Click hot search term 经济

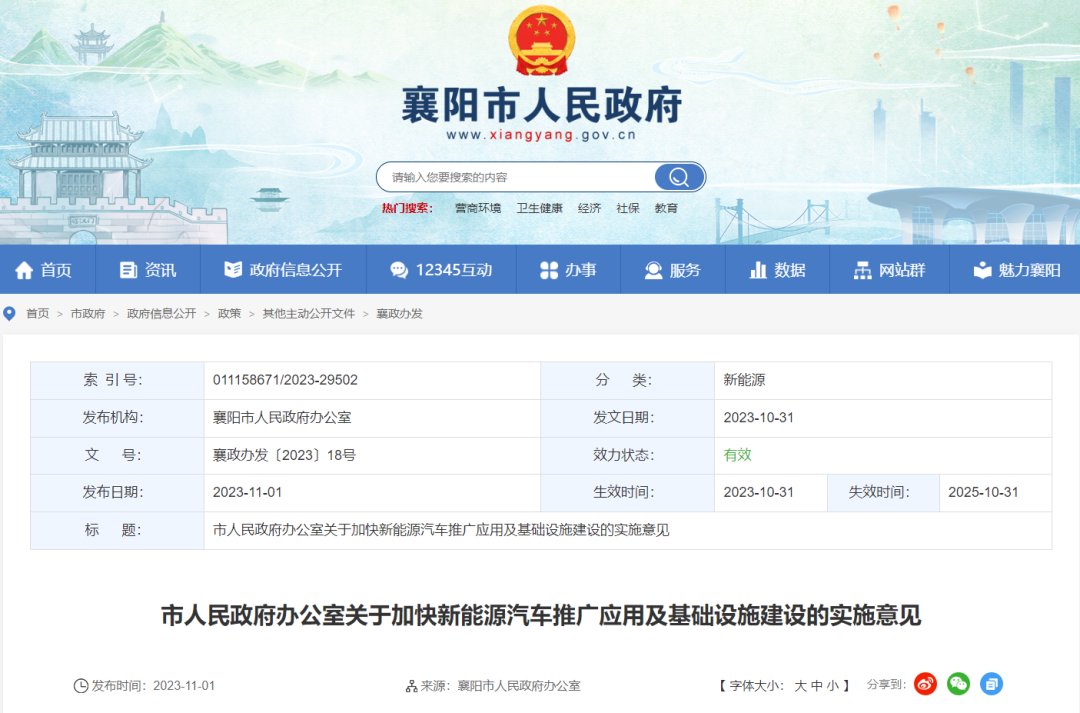click(589, 208)
